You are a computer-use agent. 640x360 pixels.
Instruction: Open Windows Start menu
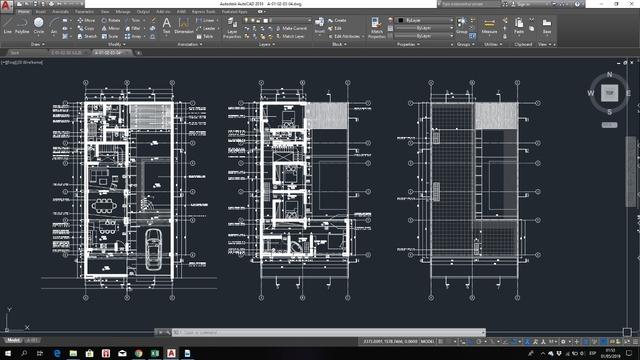pyautogui.click(x=7, y=353)
